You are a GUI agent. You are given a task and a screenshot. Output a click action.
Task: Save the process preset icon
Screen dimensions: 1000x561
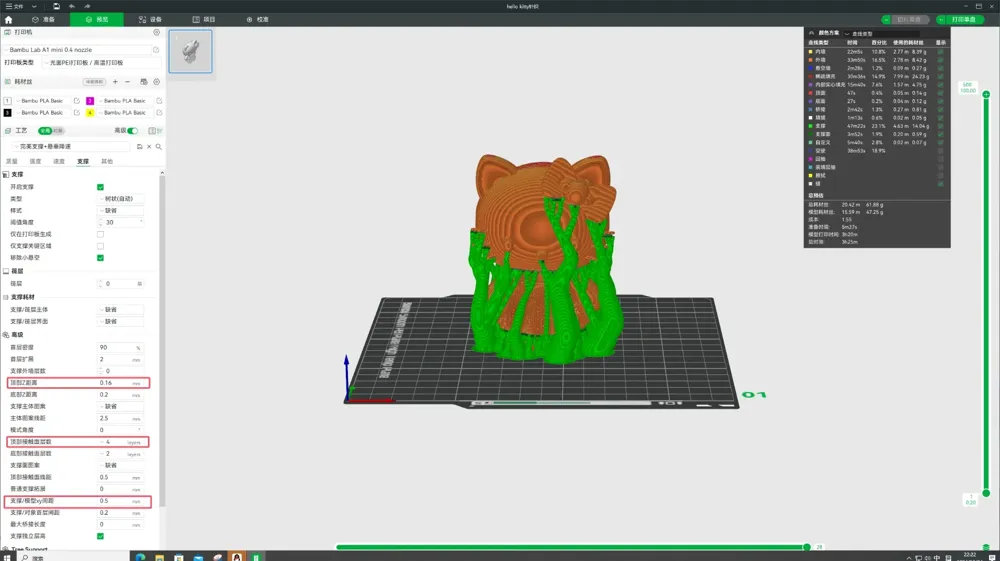click(140, 147)
